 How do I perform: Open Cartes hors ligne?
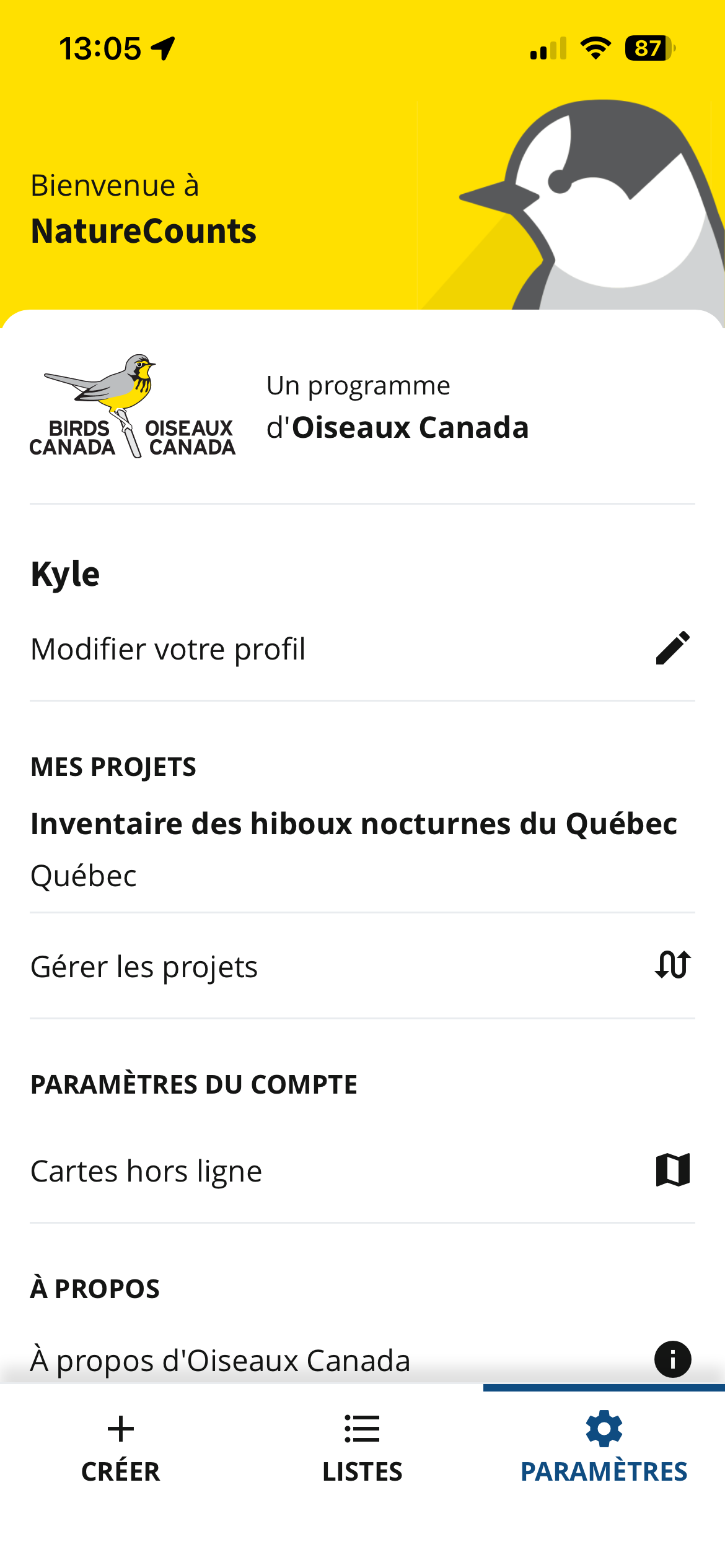(x=146, y=1171)
